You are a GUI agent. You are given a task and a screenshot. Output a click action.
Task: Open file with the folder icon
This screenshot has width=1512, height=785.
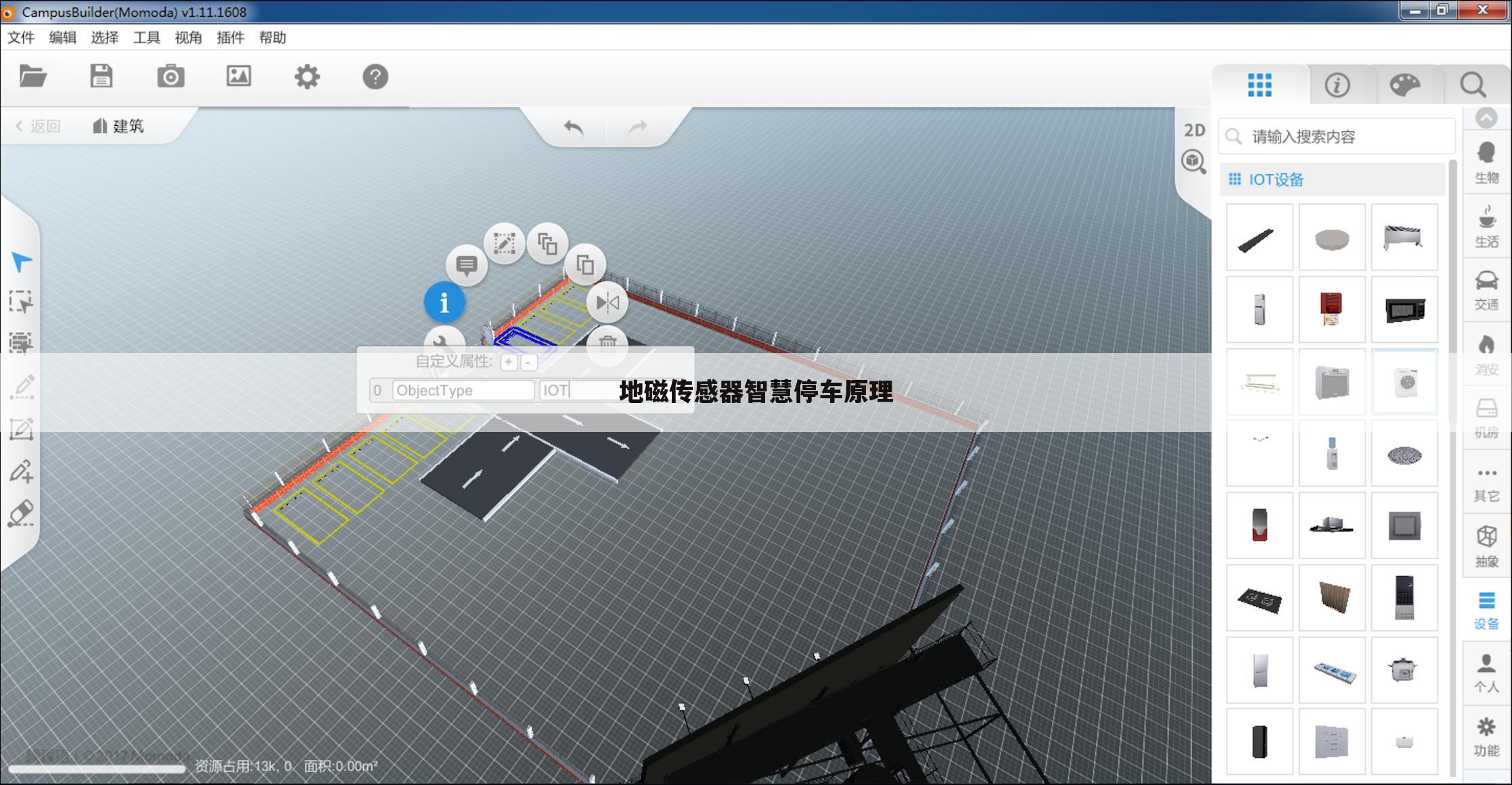(32, 76)
